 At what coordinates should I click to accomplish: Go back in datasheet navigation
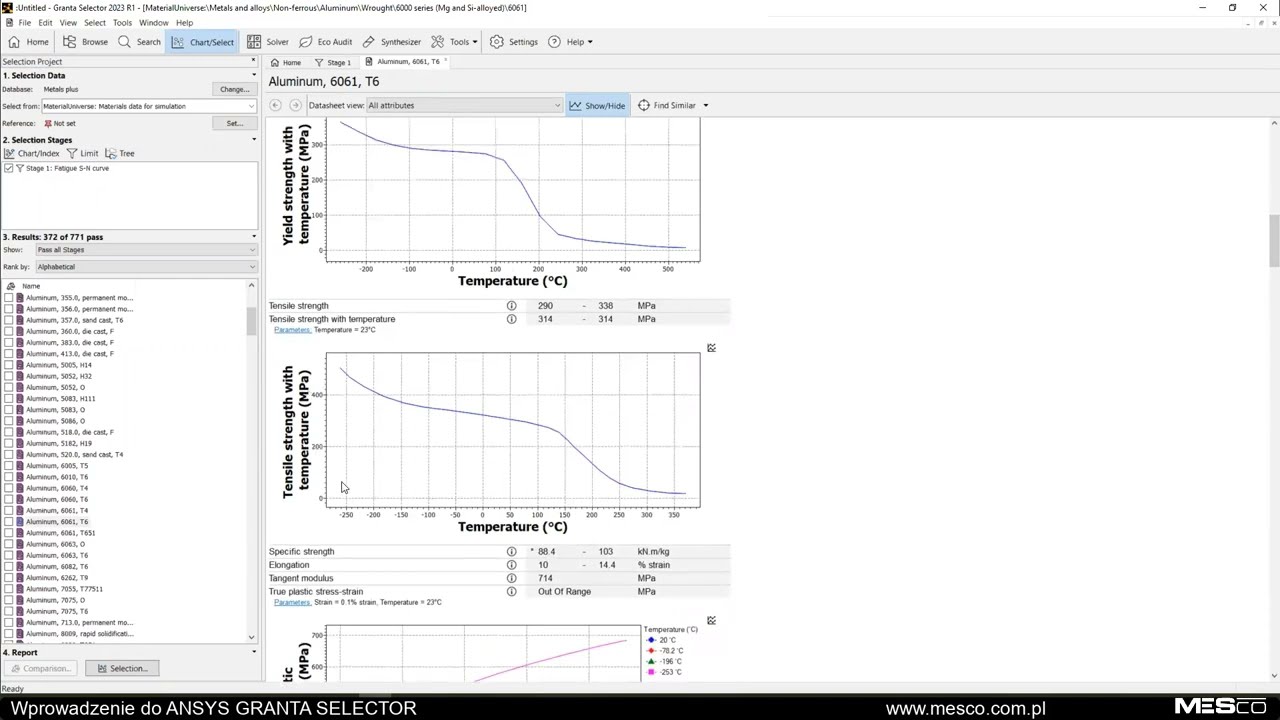pyautogui.click(x=276, y=105)
